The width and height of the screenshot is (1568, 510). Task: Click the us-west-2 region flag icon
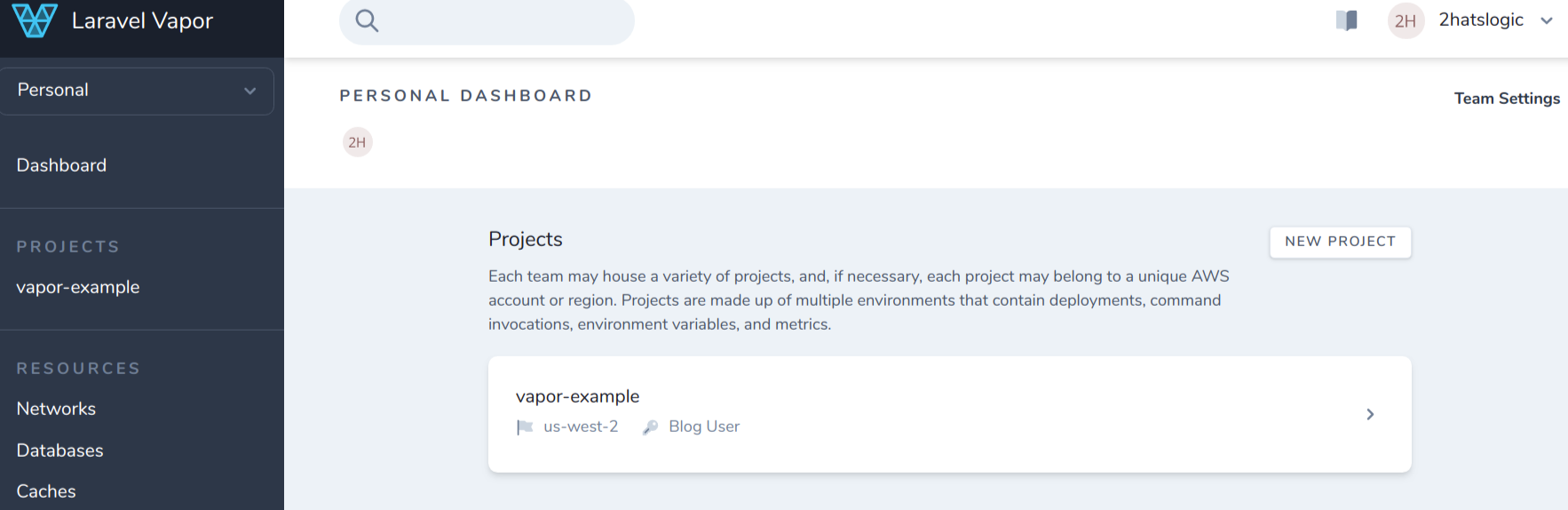point(525,427)
